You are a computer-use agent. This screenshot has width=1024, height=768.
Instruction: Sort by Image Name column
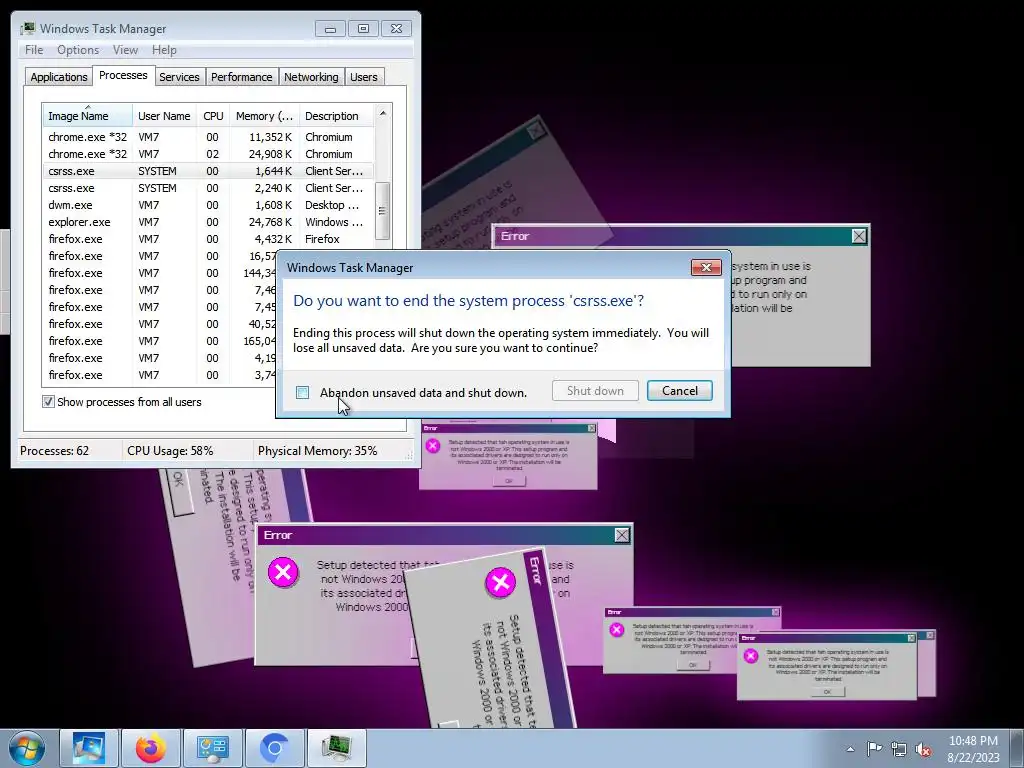tap(88, 116)
